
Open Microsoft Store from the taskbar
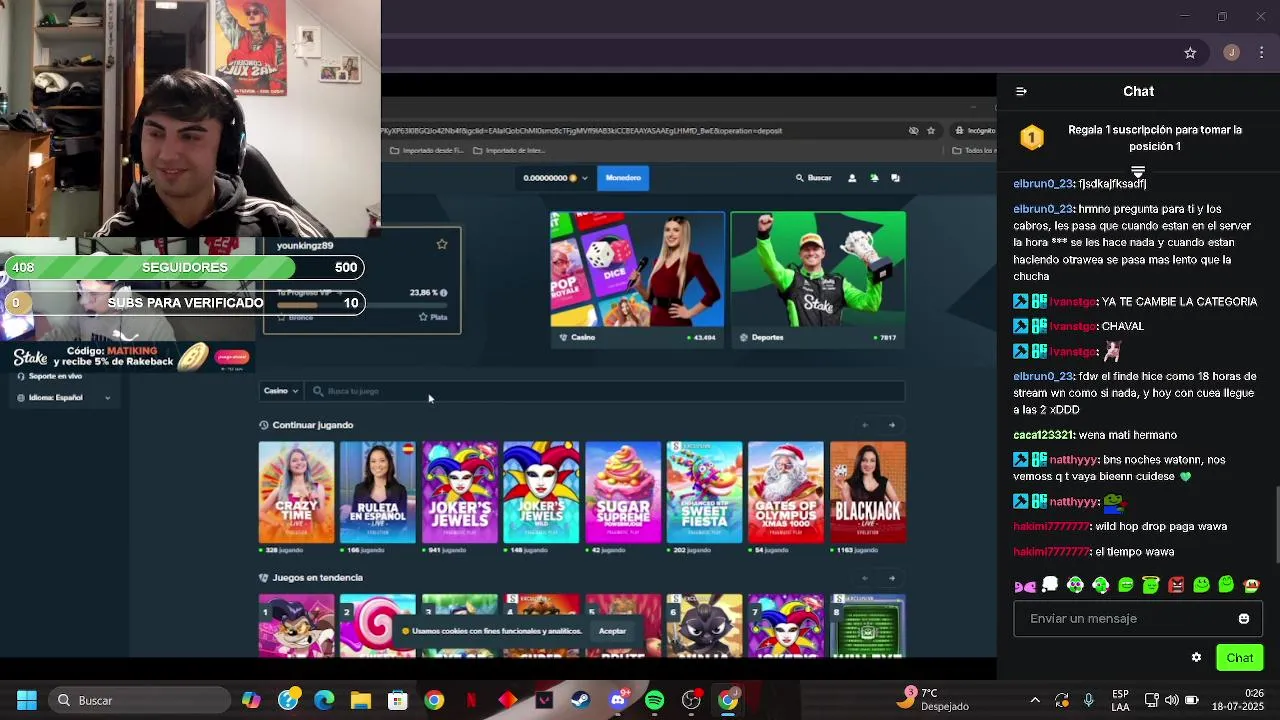[x=398, y=700]
